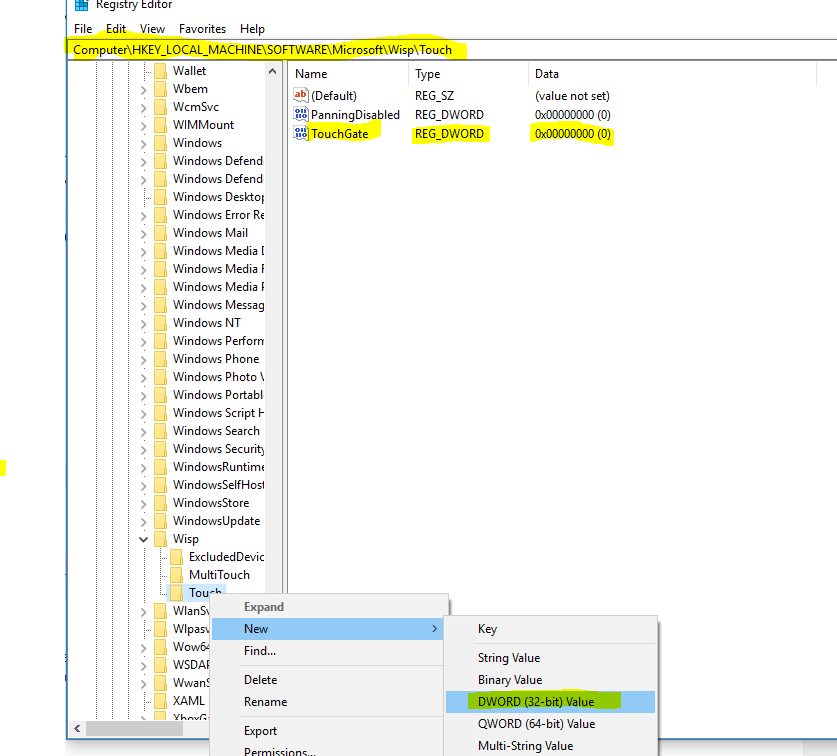Expand the Wbem tree node
This screenshot has height=756, width=837.
143,90
